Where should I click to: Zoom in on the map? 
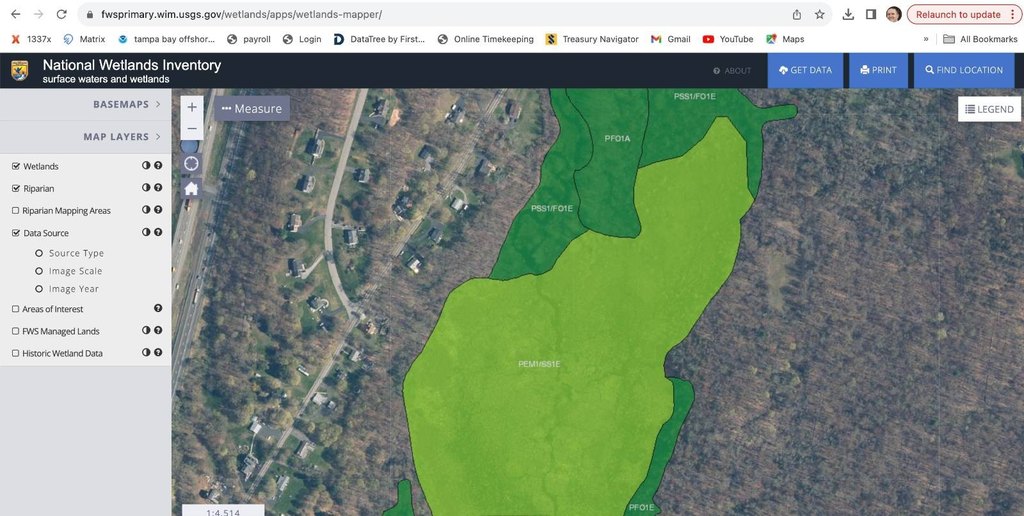(192, 107)
